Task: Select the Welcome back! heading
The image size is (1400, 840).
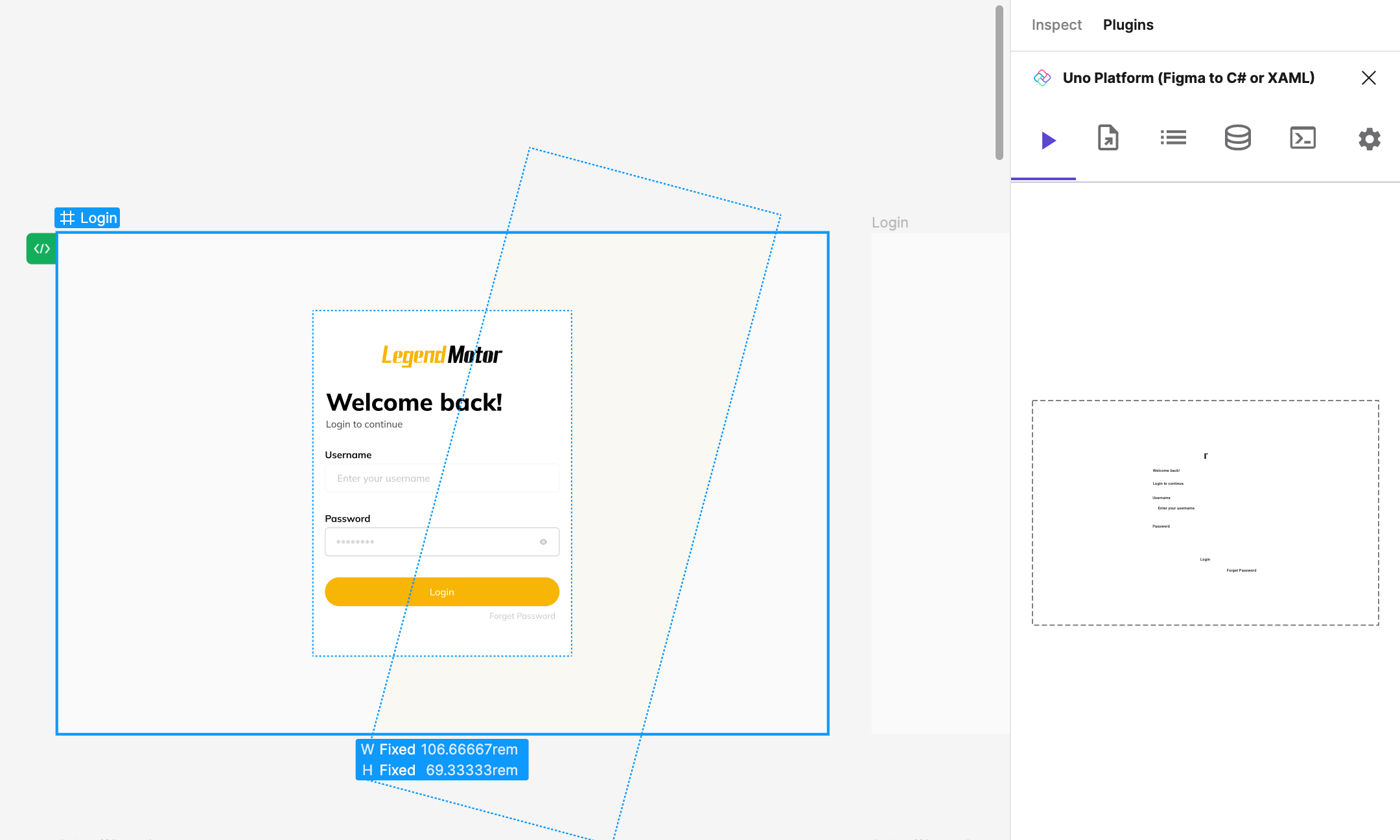Action: tap(415, 402)
